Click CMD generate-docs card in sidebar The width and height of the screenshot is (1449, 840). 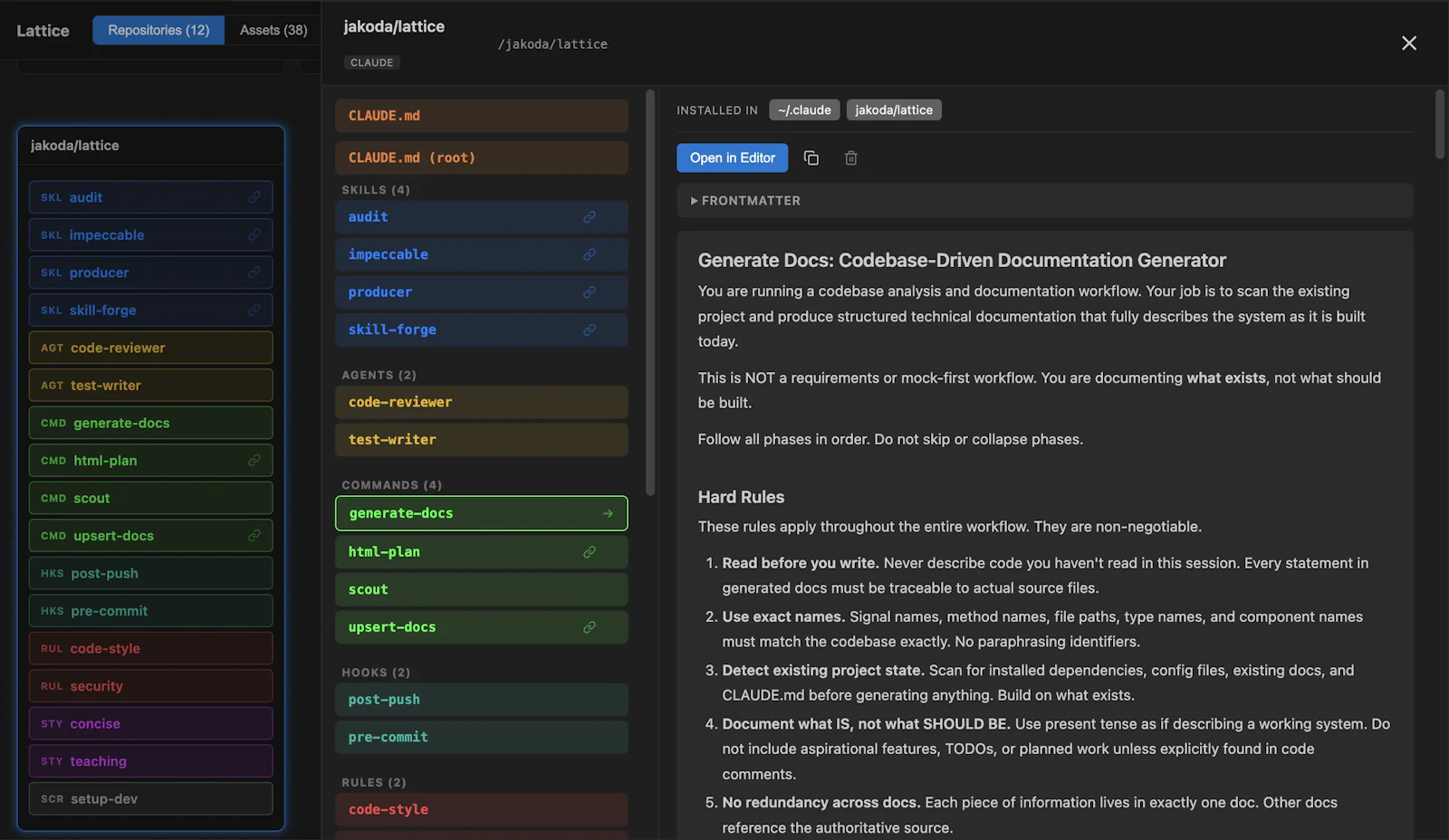tap(150, 423)
